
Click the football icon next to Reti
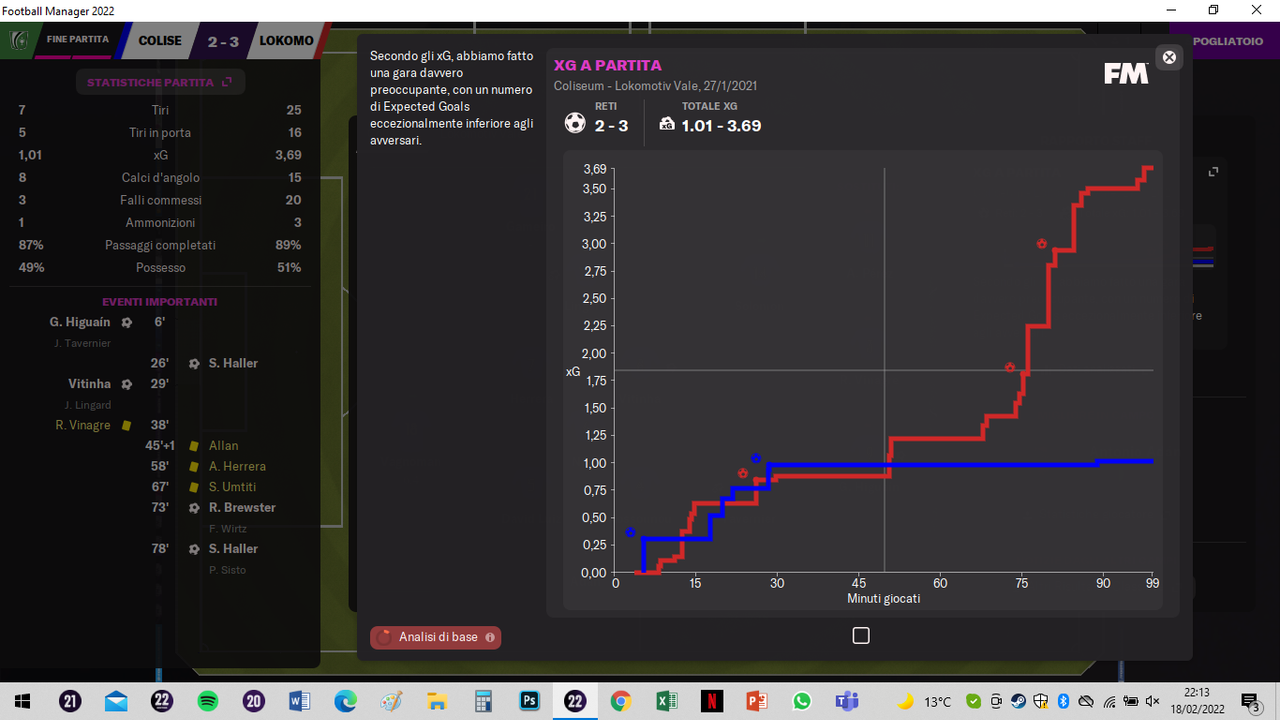(575, 123)
